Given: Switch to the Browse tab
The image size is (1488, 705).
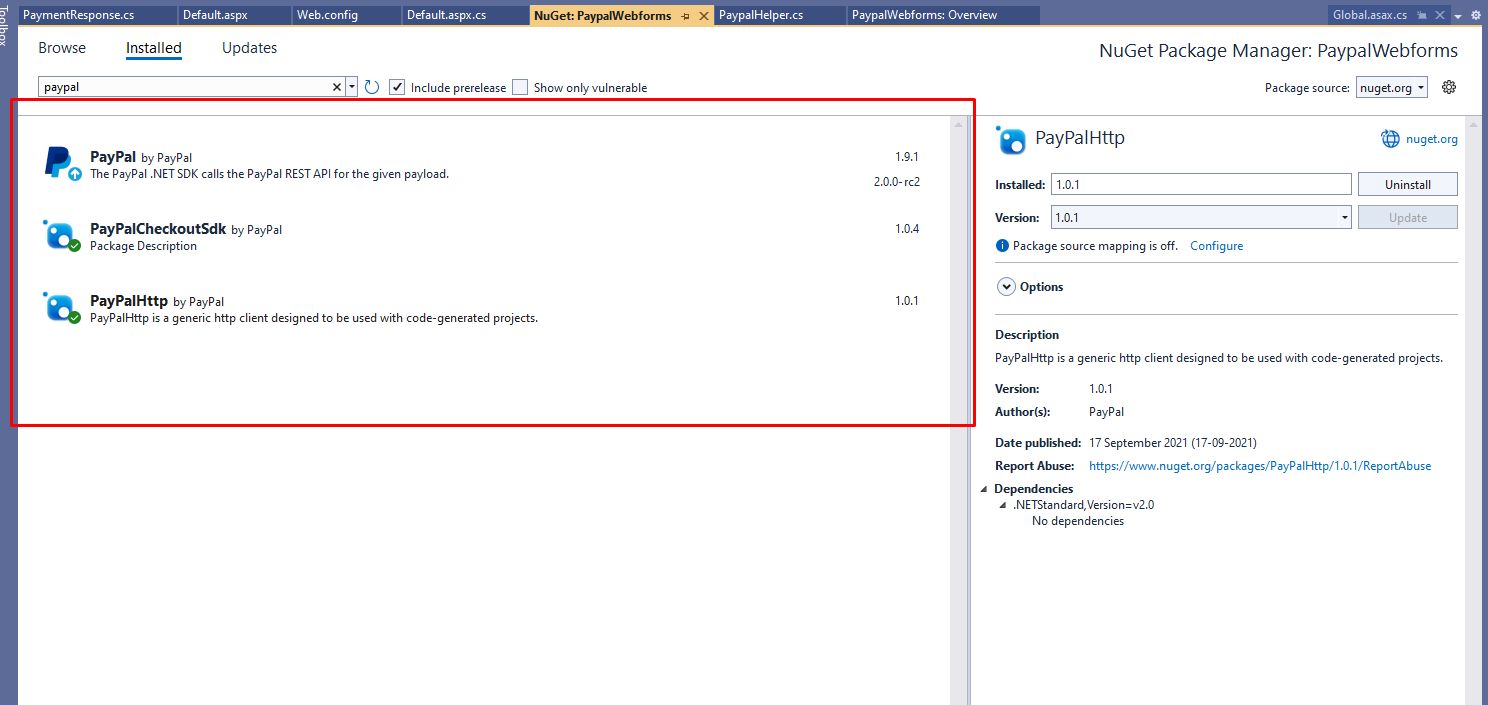Looking at the screenshot, I should click(x=62, y=48).
